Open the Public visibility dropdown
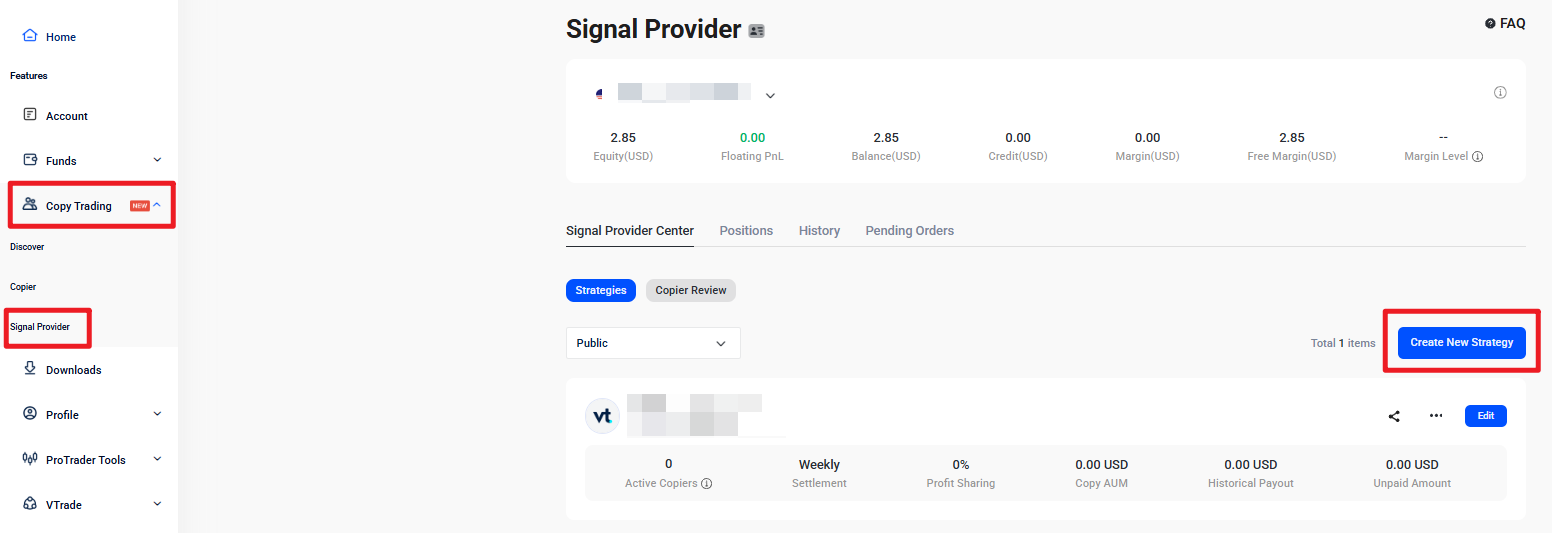The height and width of the screenshot is (533, 1552). coord(652,343)
